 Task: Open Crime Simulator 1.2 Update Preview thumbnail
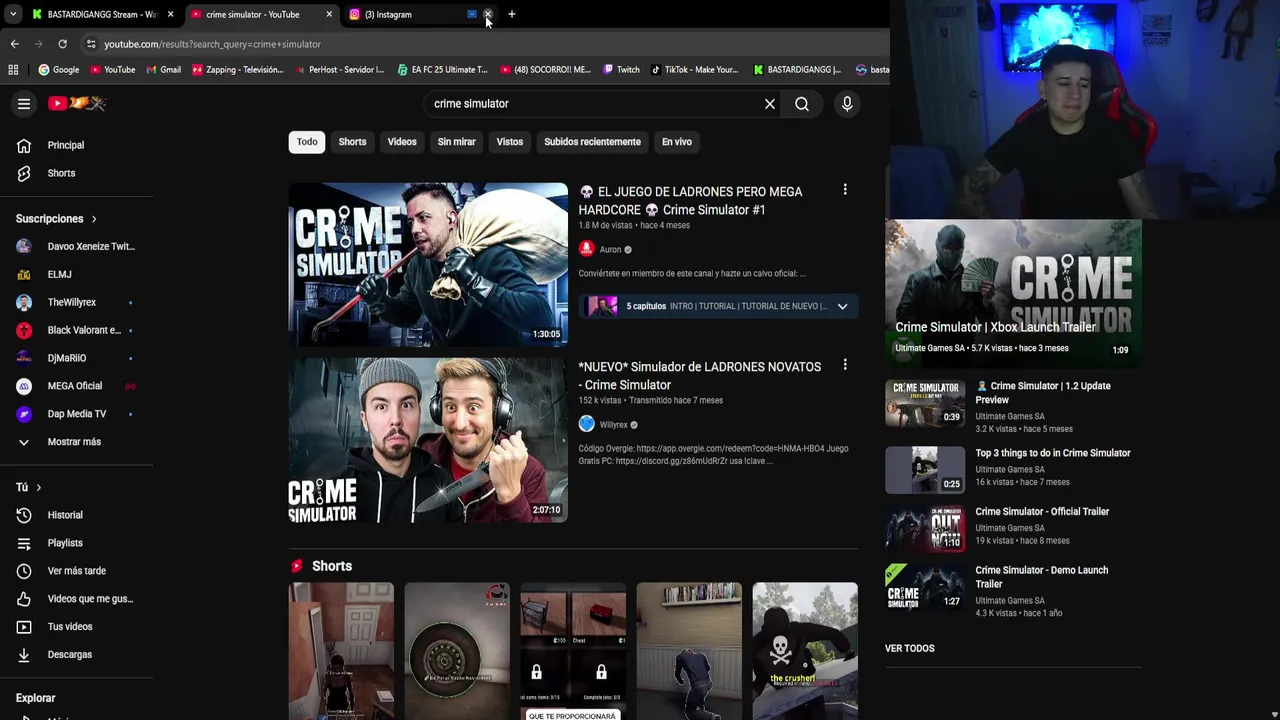coord(925,402)
